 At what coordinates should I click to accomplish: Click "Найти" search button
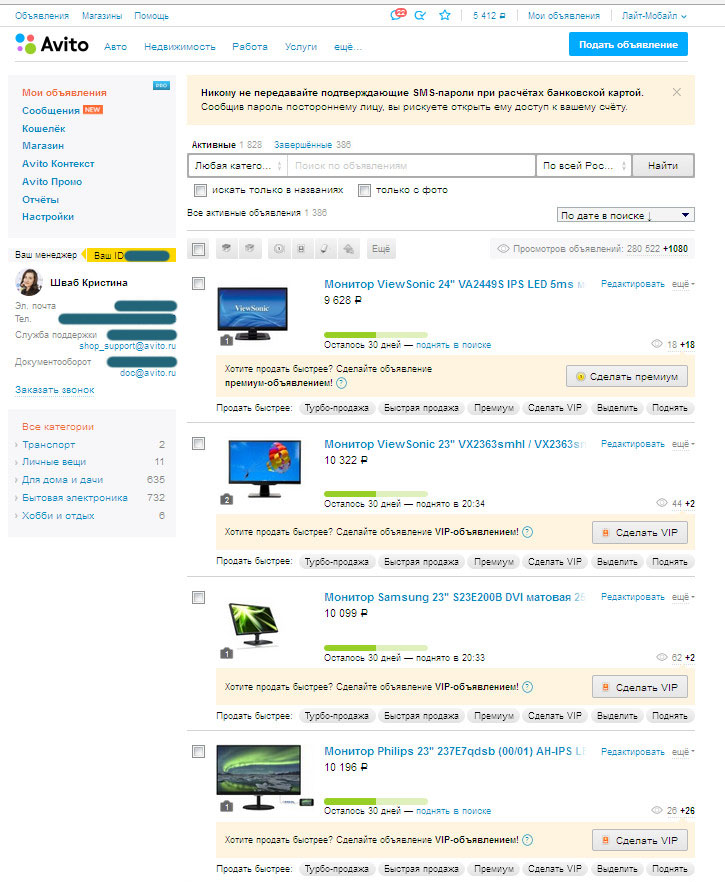663,166
